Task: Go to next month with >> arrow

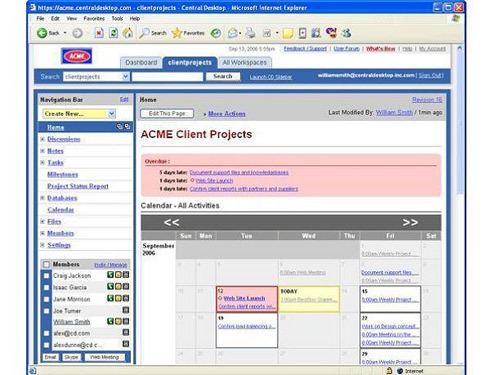Action: click(x=410, y=222)
